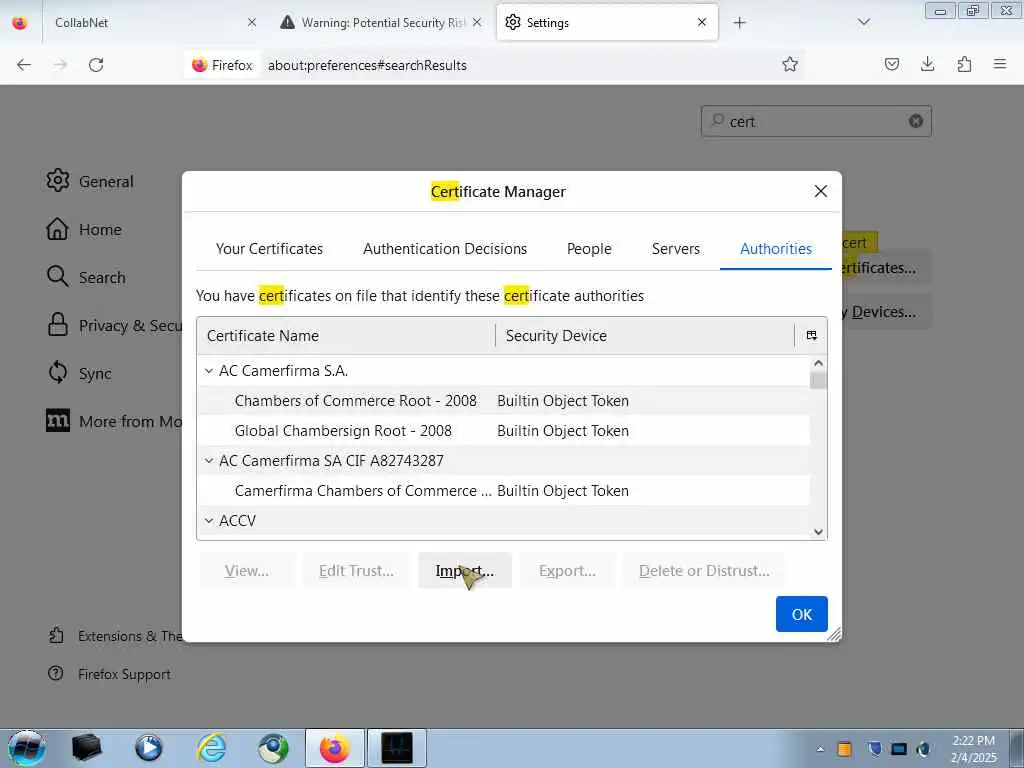Confirm with the OK button
Screen dimensions: 1024x768
(801, 614)
